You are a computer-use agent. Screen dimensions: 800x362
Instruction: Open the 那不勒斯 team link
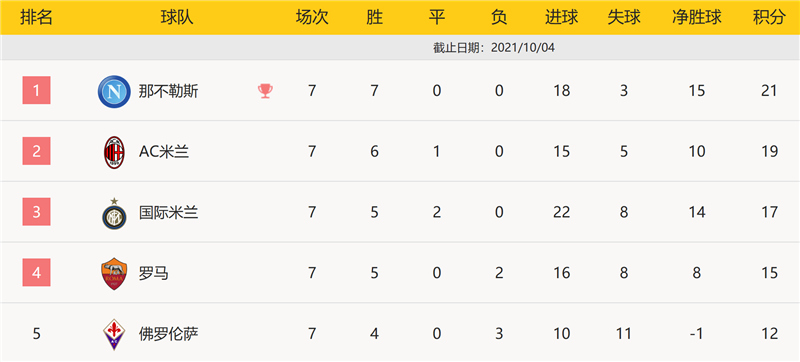click(x=168, y=91)
